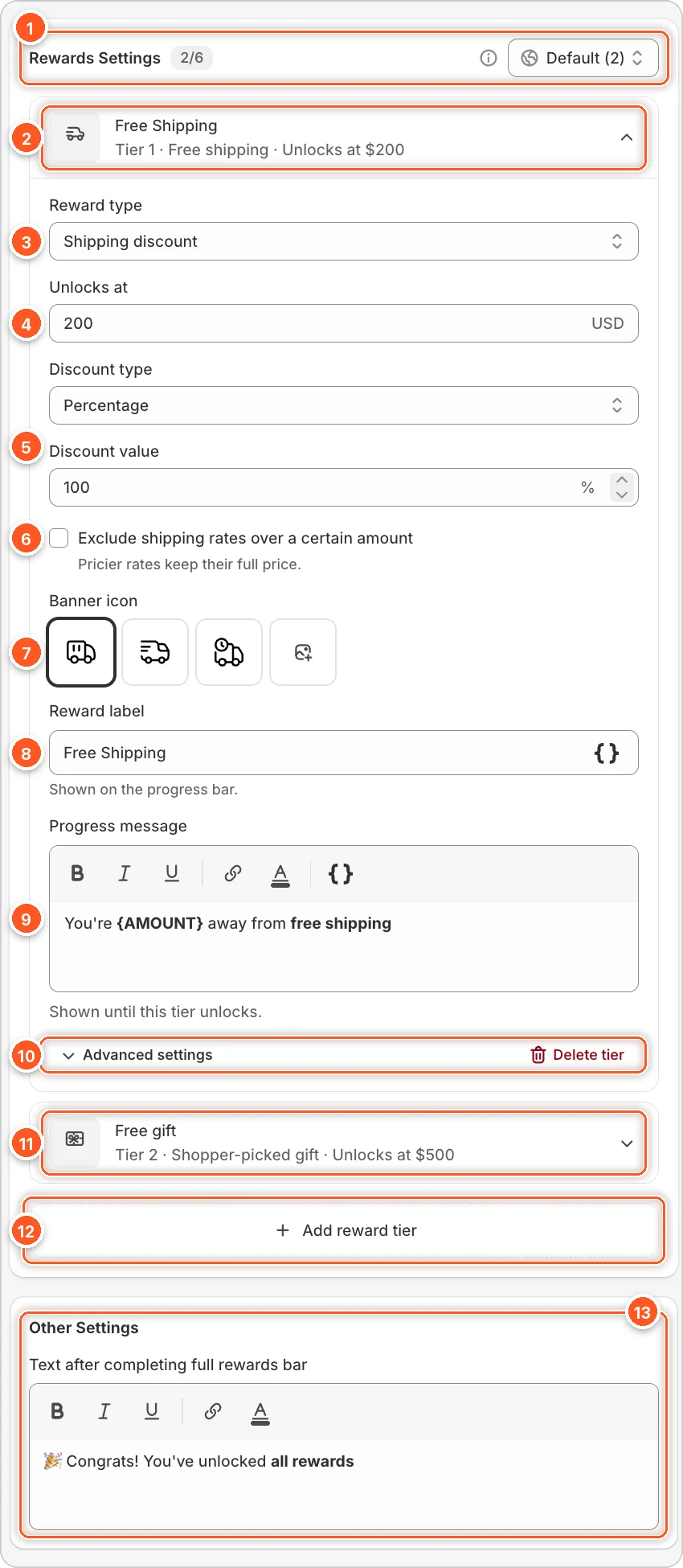Screen dimensions: 683x1568
Task: Click Add reward tier
Action: 344,1230
